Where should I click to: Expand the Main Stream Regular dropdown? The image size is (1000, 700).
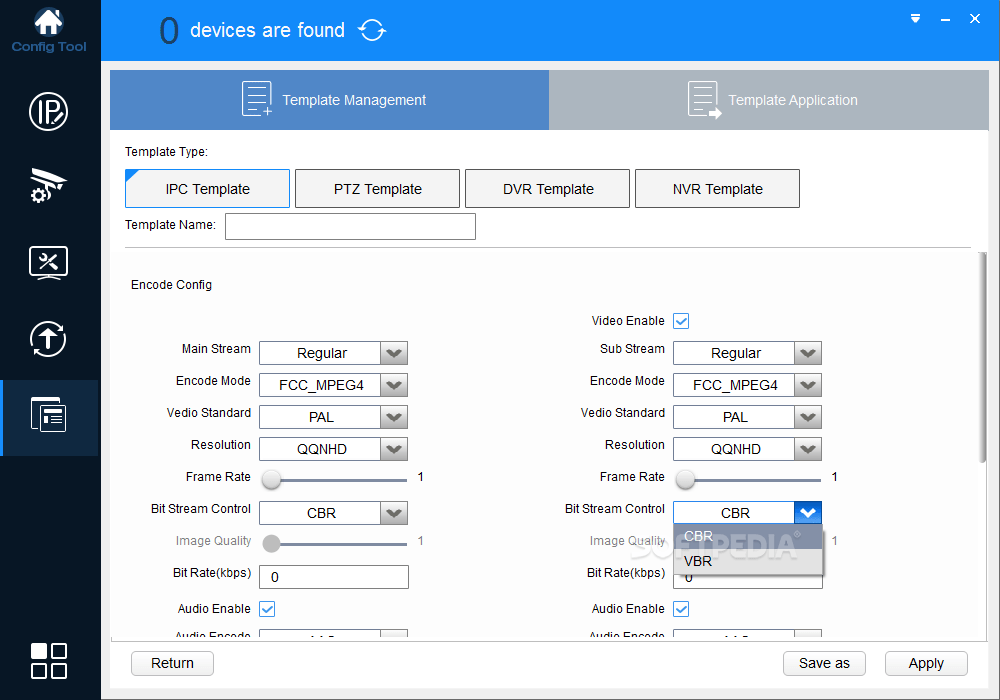click(333, 353)
